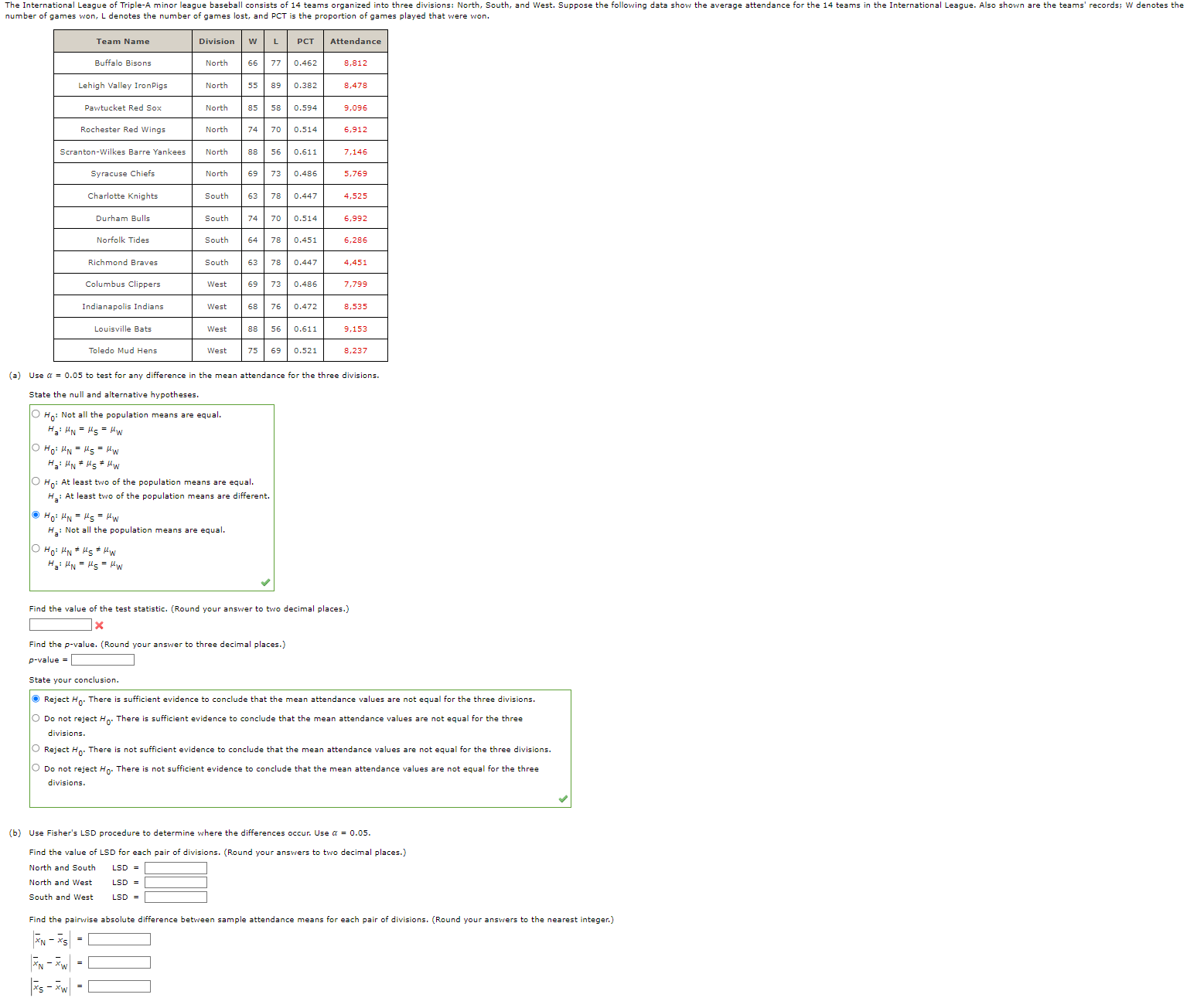Click the Team Name column header
The image size is (1197, 1008).
122,41
